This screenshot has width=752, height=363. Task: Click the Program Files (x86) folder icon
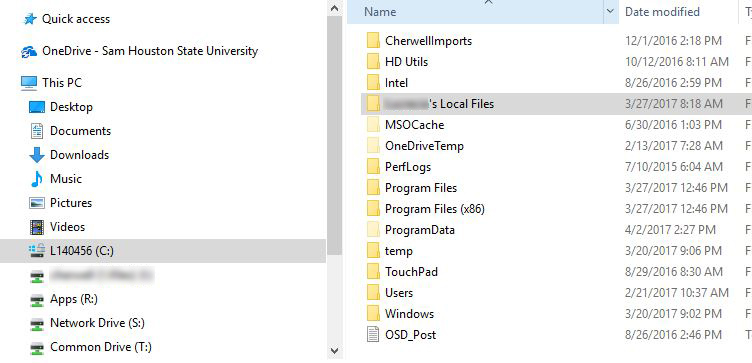[374, 209]
